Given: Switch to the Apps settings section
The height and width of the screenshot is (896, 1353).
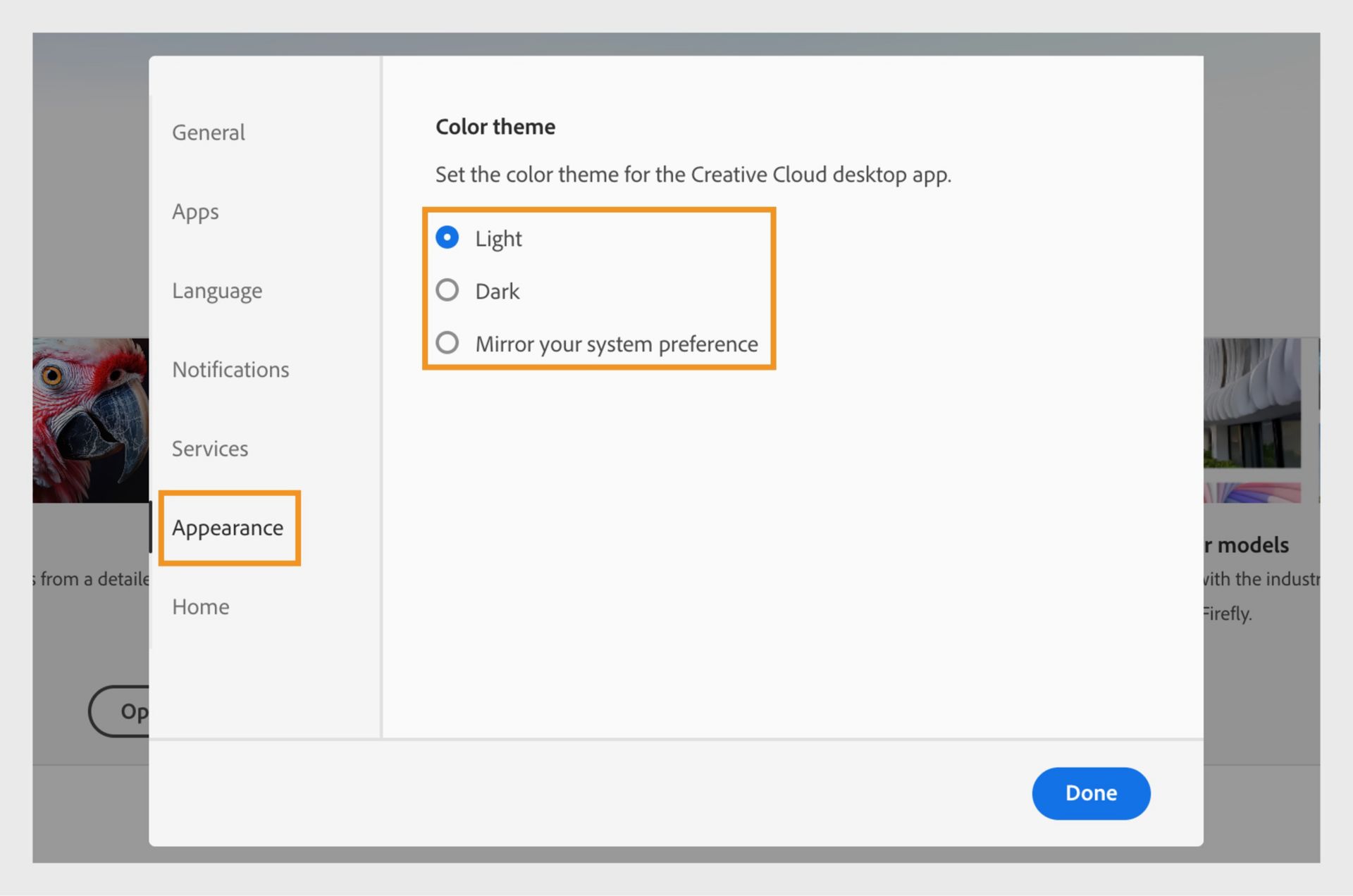Looking at the screenshot, I should coord(195,211).
